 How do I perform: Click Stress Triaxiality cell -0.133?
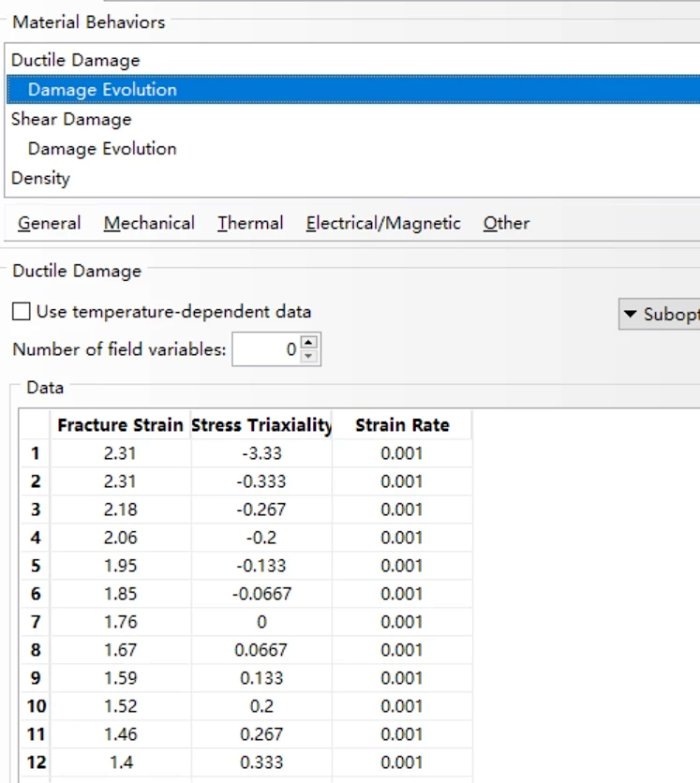coord(261,566)
